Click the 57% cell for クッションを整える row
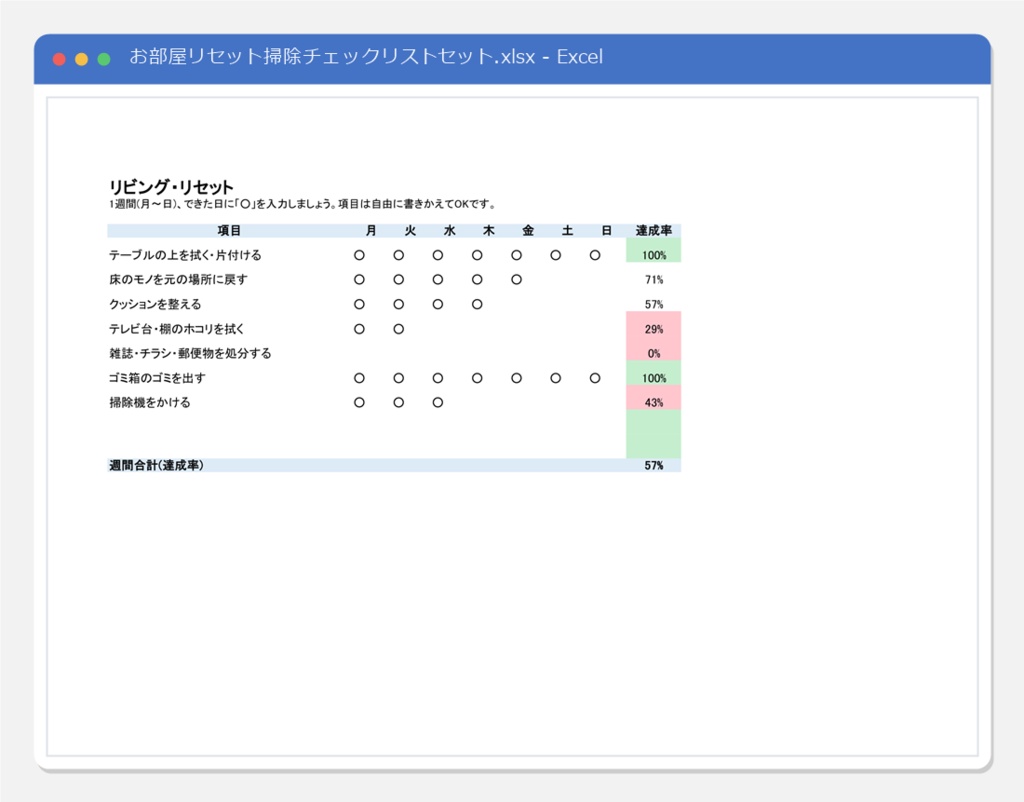 [654, 304]
